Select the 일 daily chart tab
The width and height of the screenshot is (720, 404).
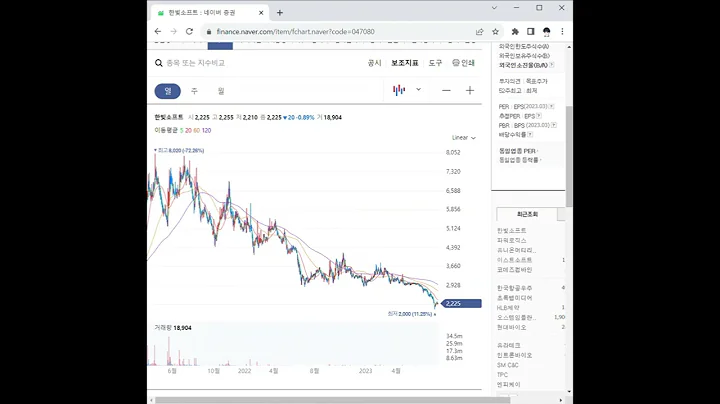(x=168, y=91)
